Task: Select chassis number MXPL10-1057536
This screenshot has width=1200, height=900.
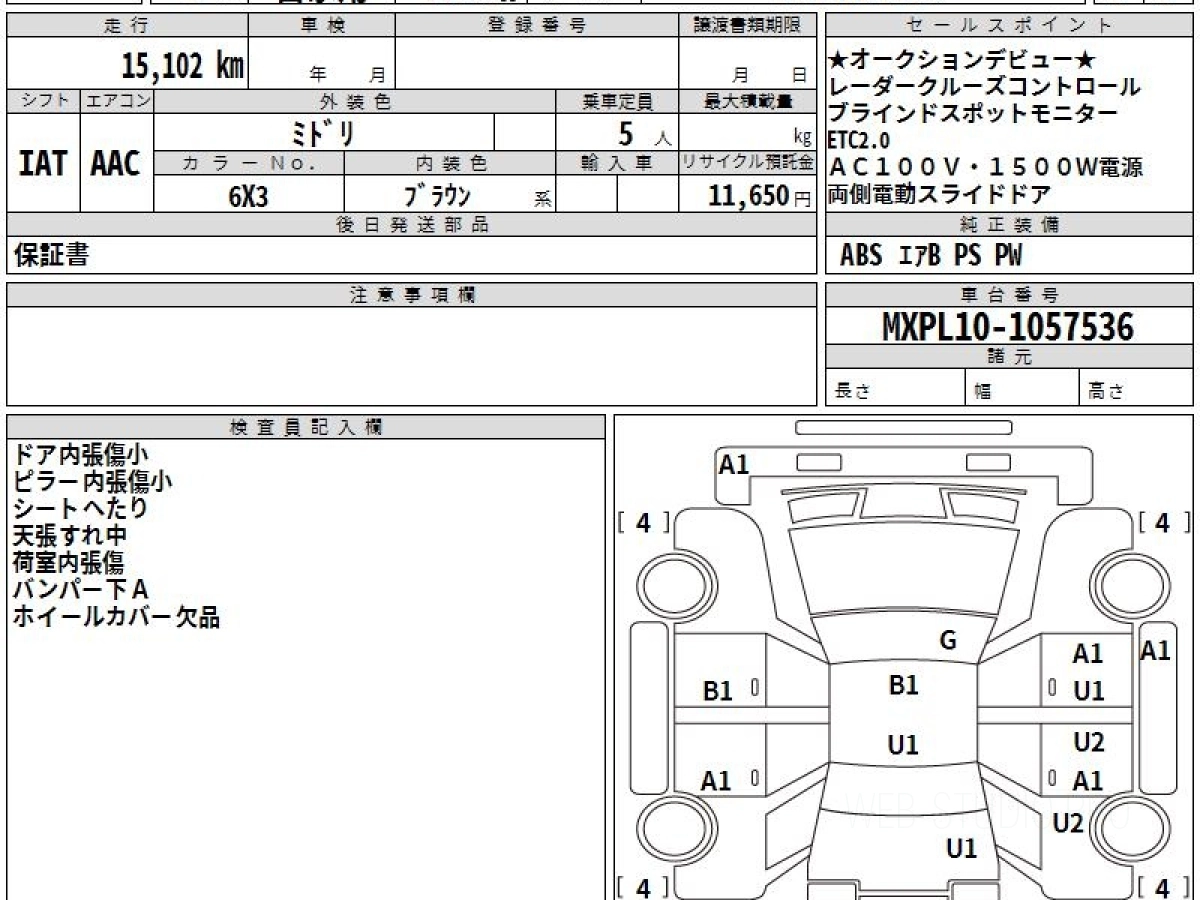Action: click(x=1007, y=327)
